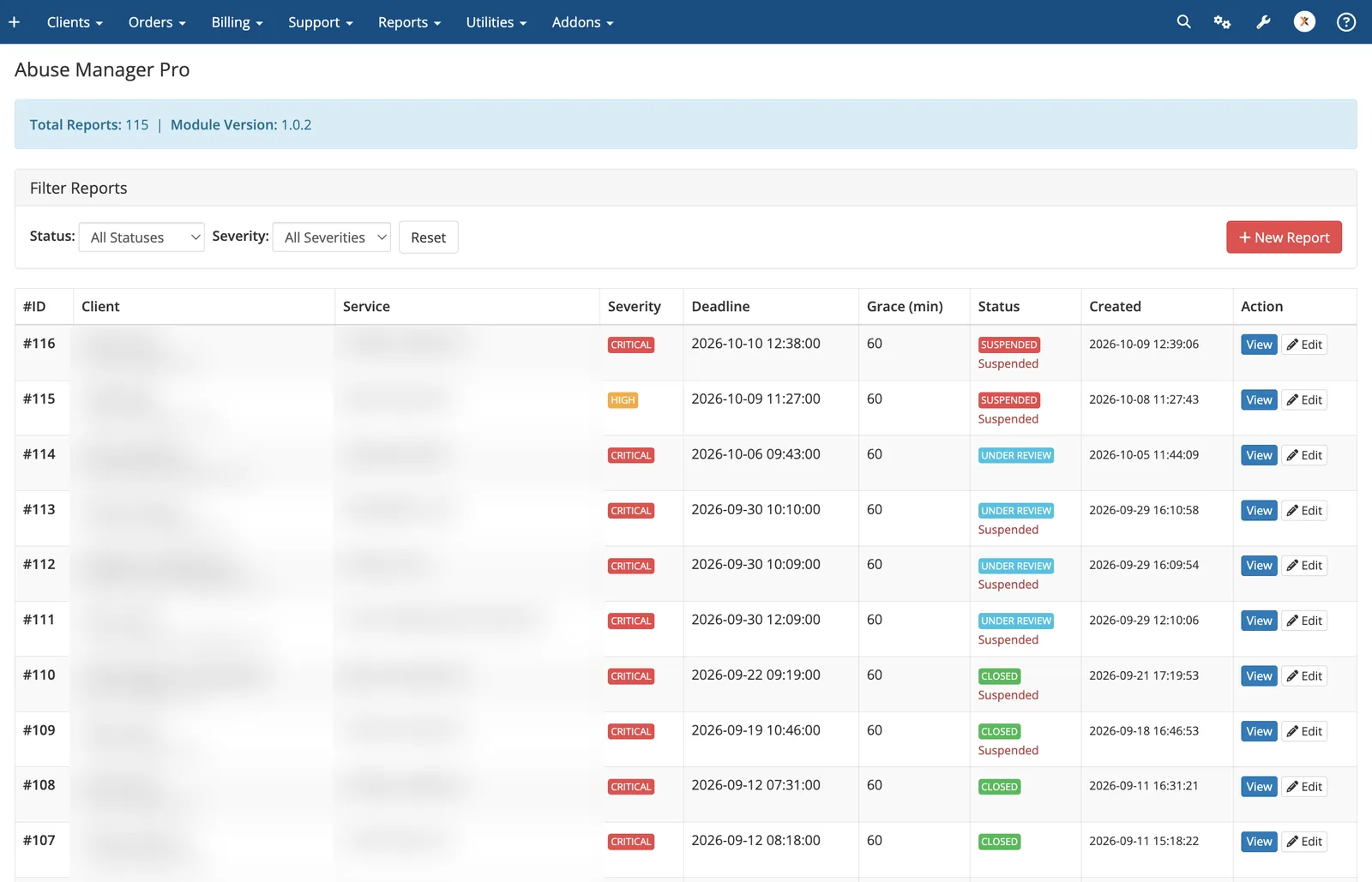1372x882 pixels.
Task: Click deadline 2026-09-12 08:18:00
Action: coord(755,841)
